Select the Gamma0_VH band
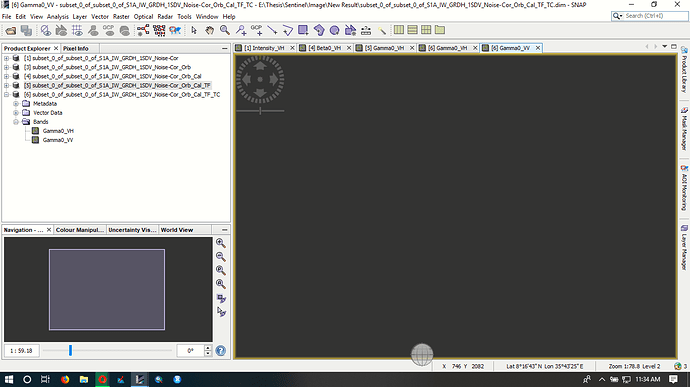The image size is (690, 387). coord(58,131)
